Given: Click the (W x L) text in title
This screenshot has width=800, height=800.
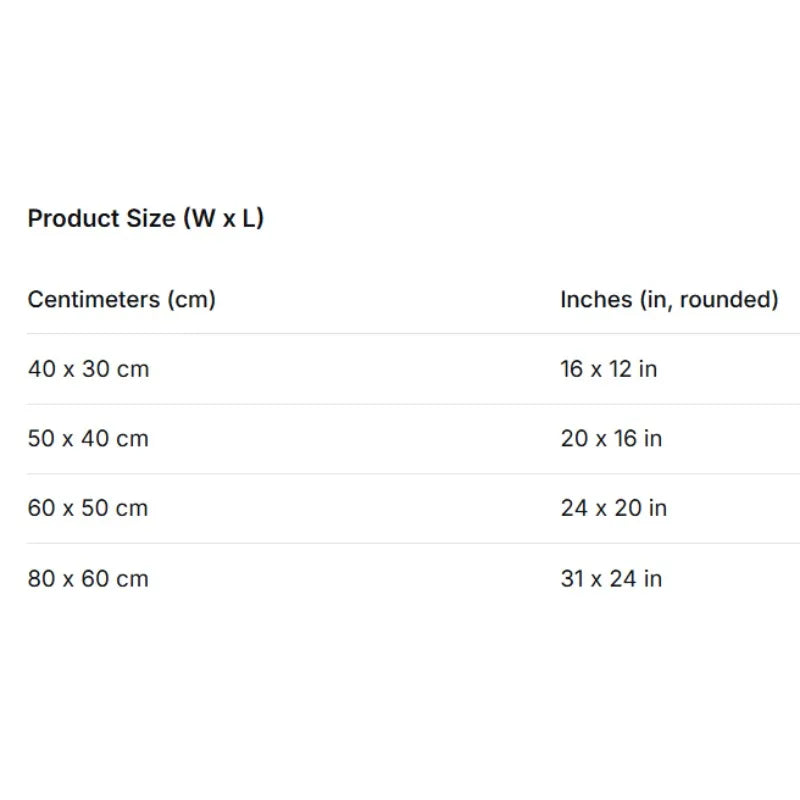Looking at the screenshot, I should (x=224, y=218).
